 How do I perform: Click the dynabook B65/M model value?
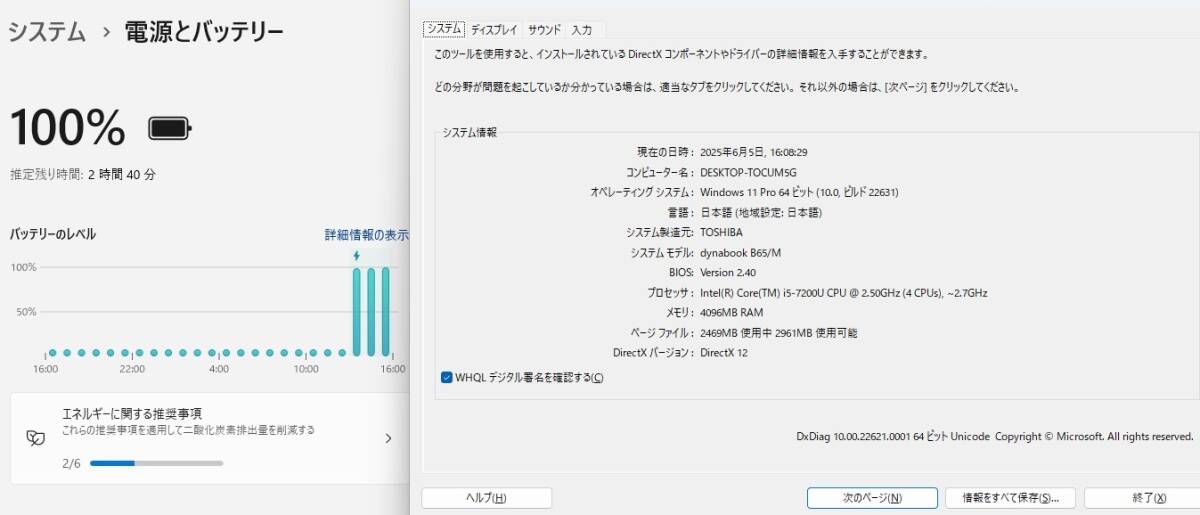tap(741, 252)
